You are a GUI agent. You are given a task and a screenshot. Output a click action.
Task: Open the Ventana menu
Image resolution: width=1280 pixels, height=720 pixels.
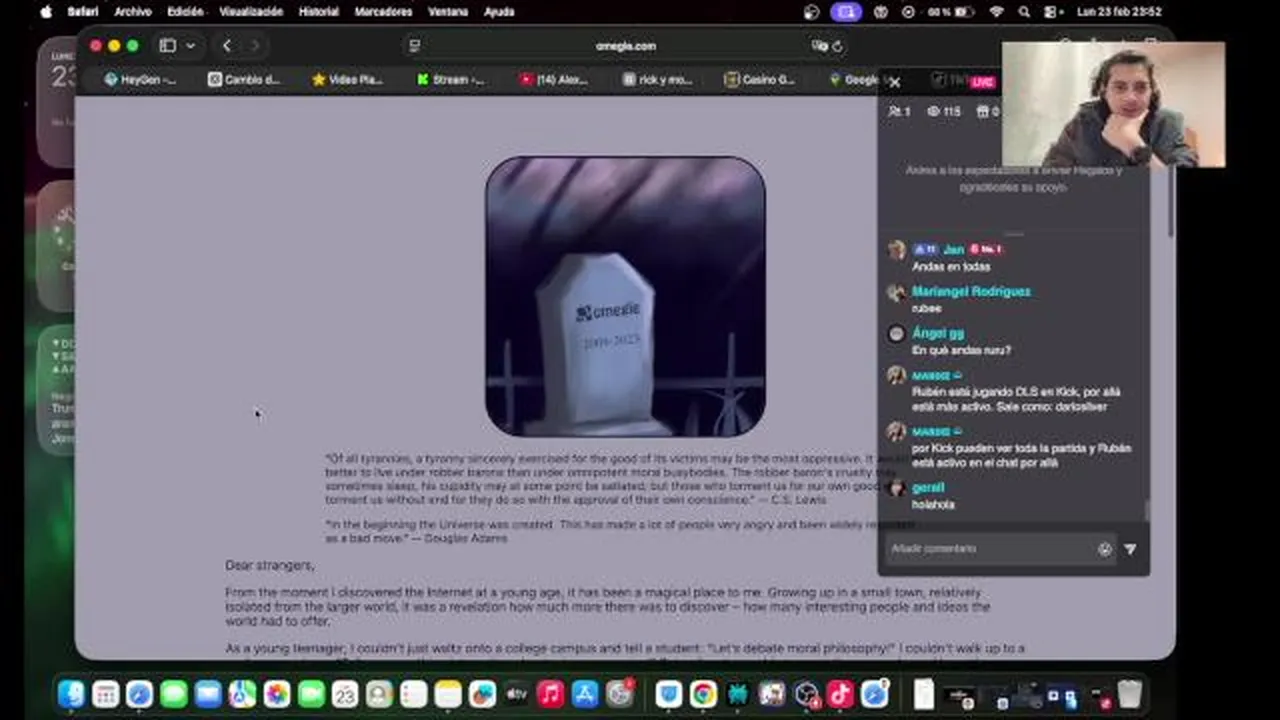pos(448,12)
